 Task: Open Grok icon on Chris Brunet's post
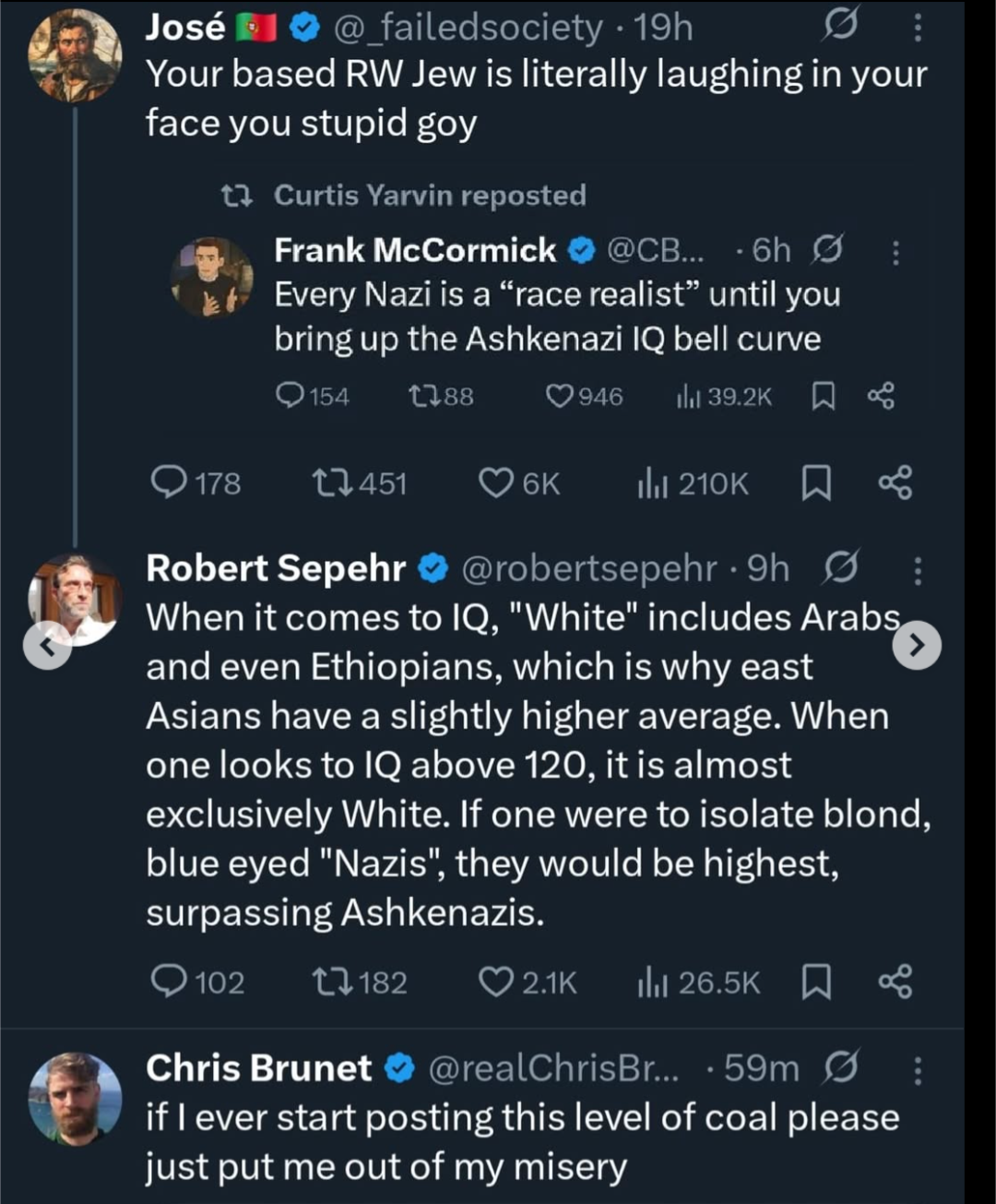click(842, 1068)
